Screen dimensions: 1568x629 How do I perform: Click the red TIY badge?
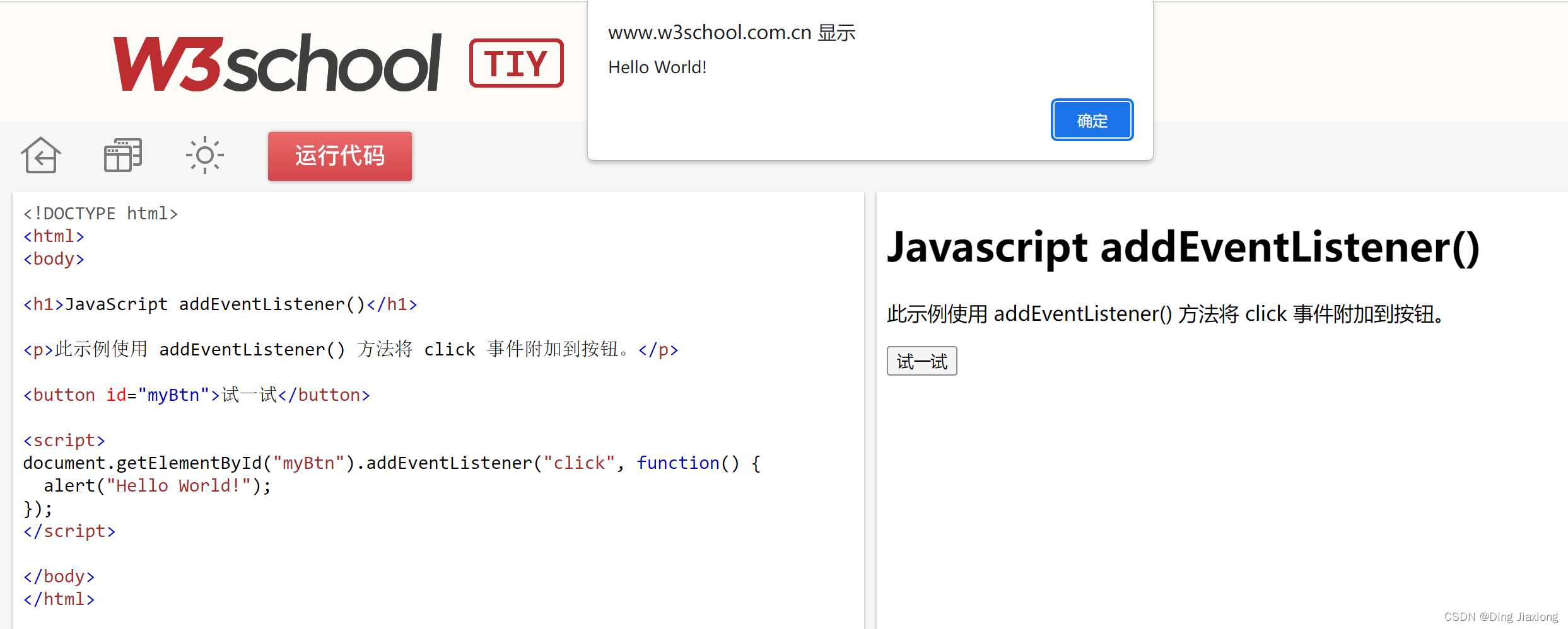(x=517, y=63)
